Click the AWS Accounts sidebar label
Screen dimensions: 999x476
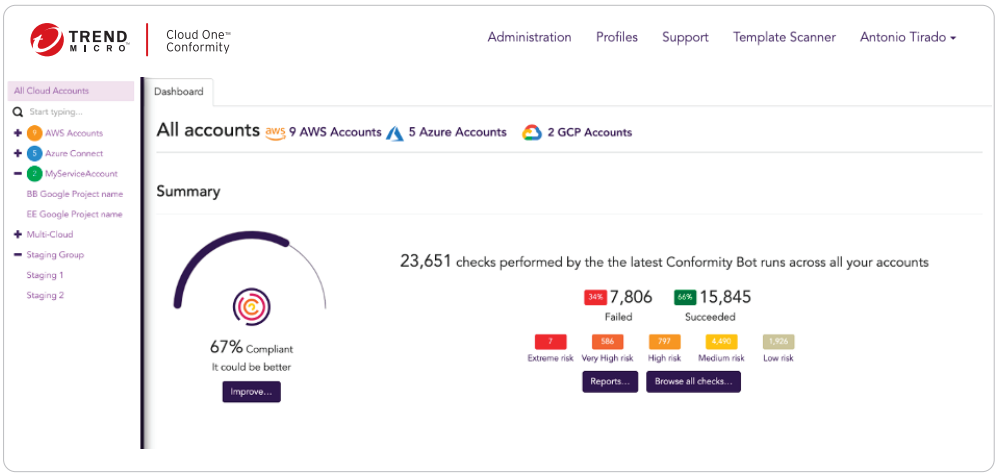point(74,133)
